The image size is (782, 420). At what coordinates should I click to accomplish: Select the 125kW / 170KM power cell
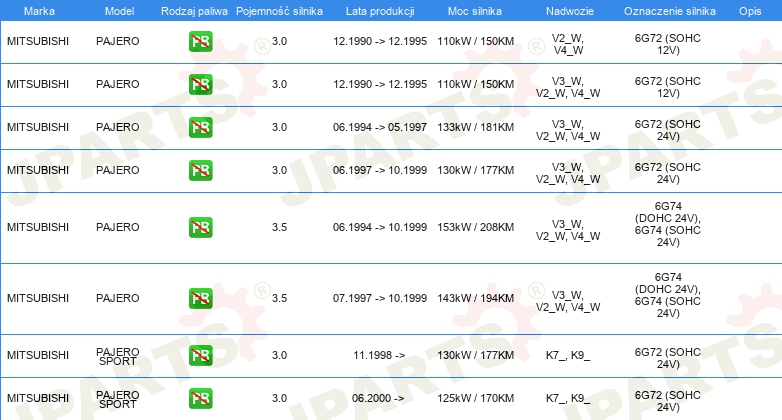[476, 398]
